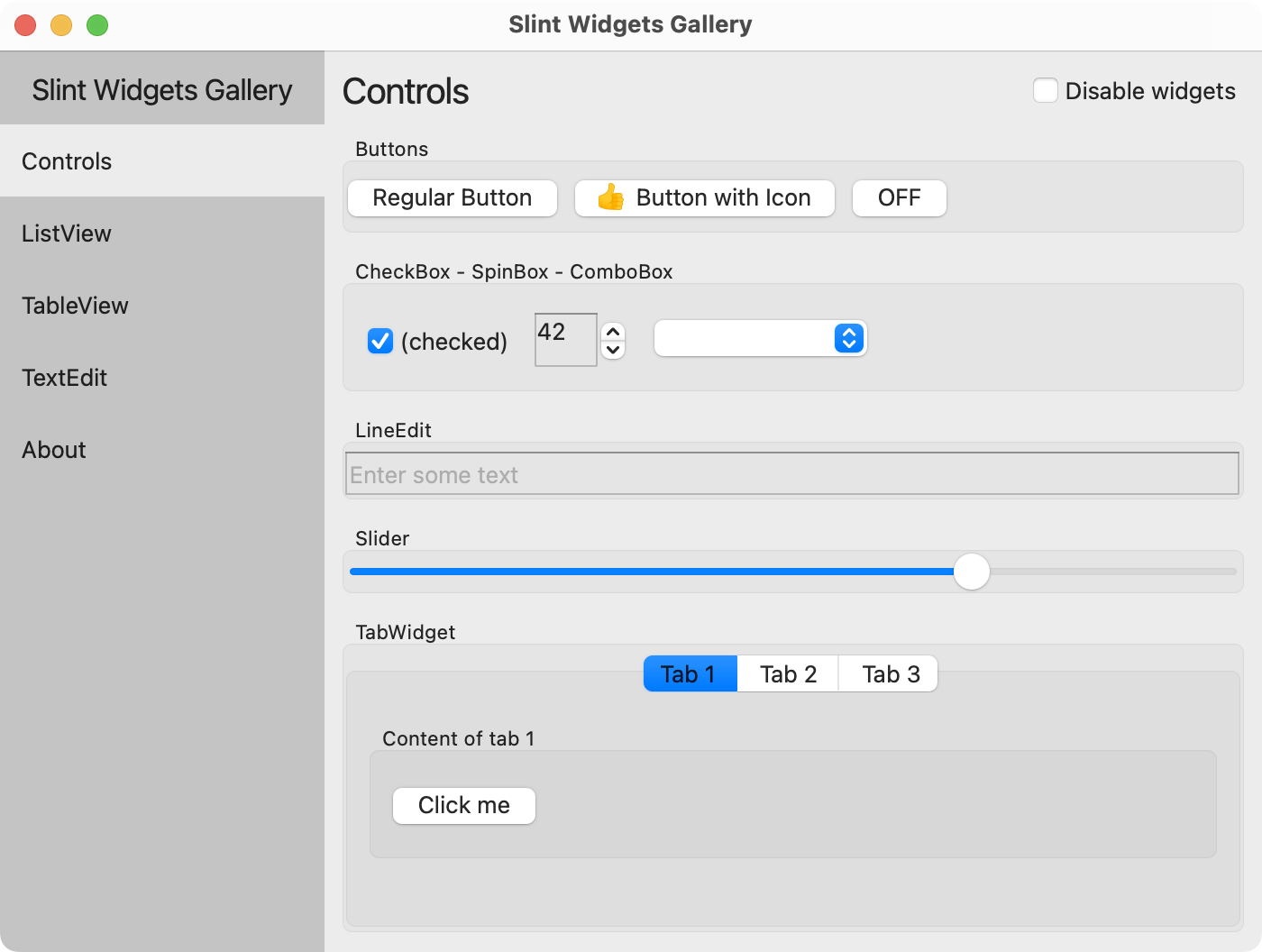Select Tab 1 in the TabWidget
This screenshot has width=1262, height=952.
pyautogui.click(x=689, y=673)
